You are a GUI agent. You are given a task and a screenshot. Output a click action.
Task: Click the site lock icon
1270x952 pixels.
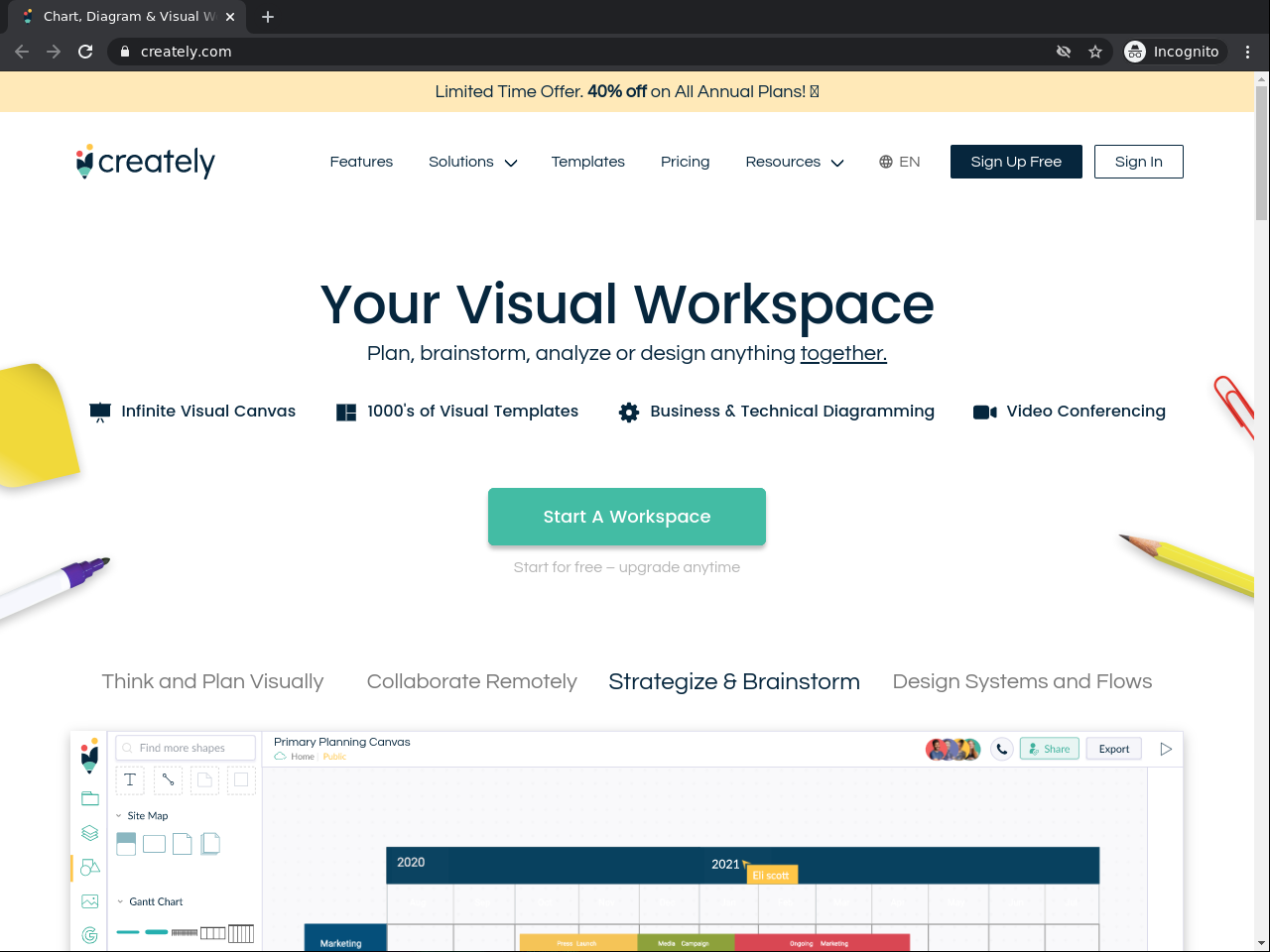click(125, 52)
